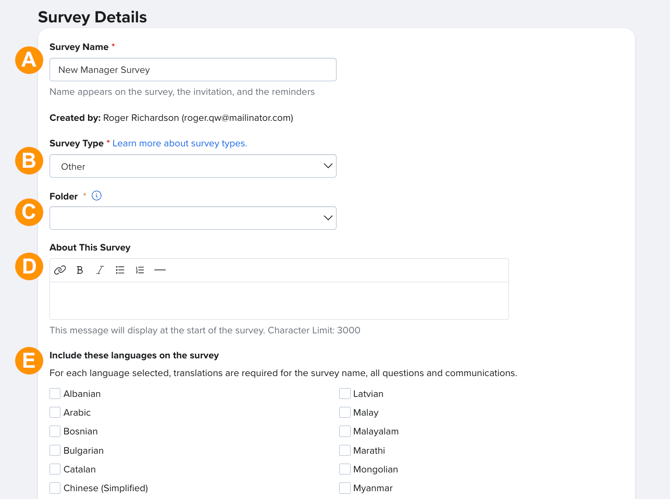Insert a numbered list
Screen dimensions: 670x499
point(140,270)
